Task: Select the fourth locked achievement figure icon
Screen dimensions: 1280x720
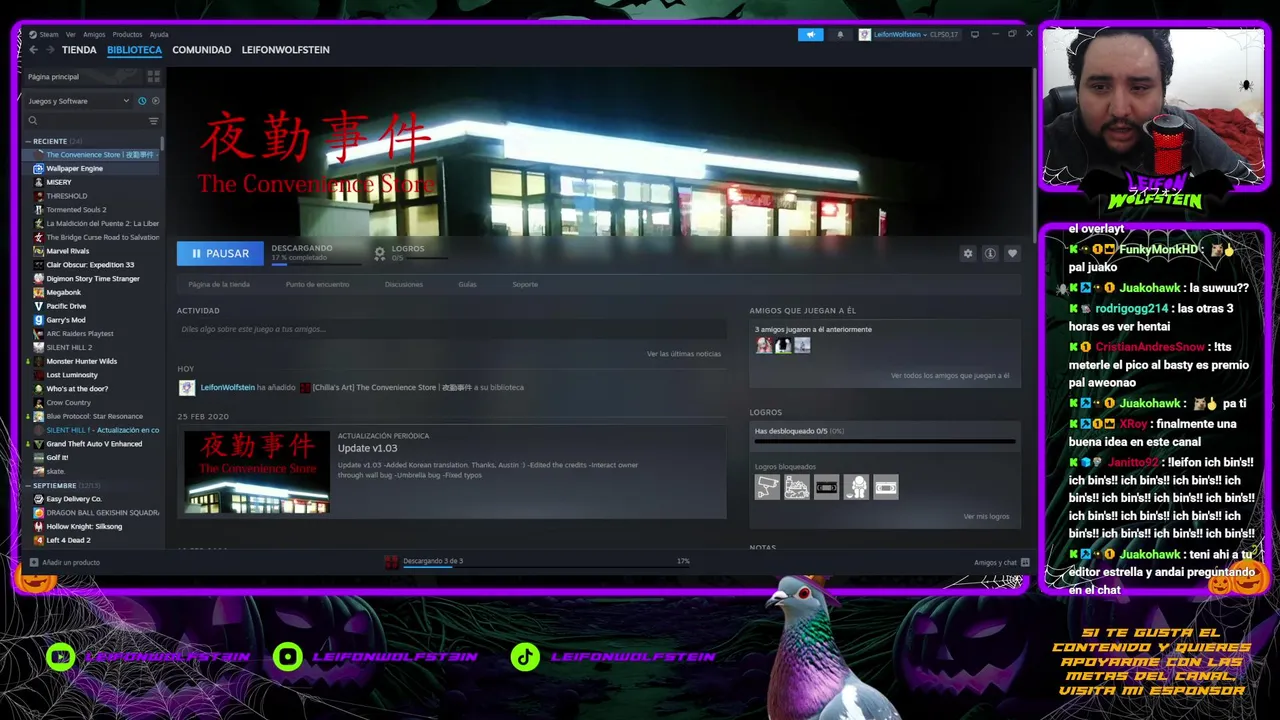Action: (x=856, y=487)
